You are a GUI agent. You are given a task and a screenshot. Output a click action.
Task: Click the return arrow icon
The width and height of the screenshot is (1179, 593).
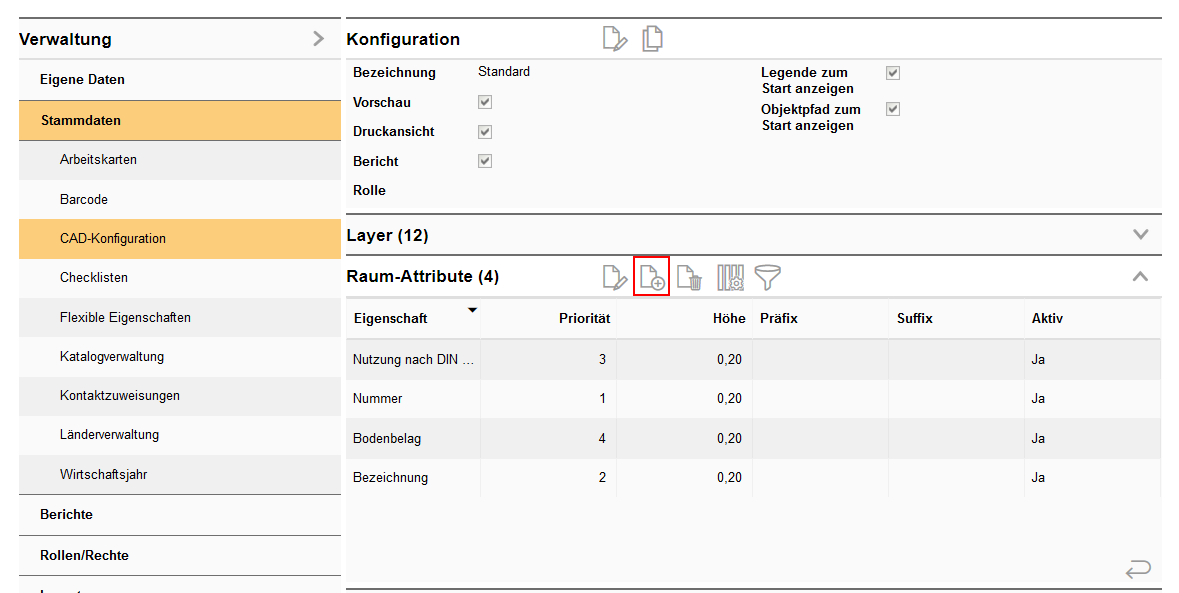click(1137, 569)
